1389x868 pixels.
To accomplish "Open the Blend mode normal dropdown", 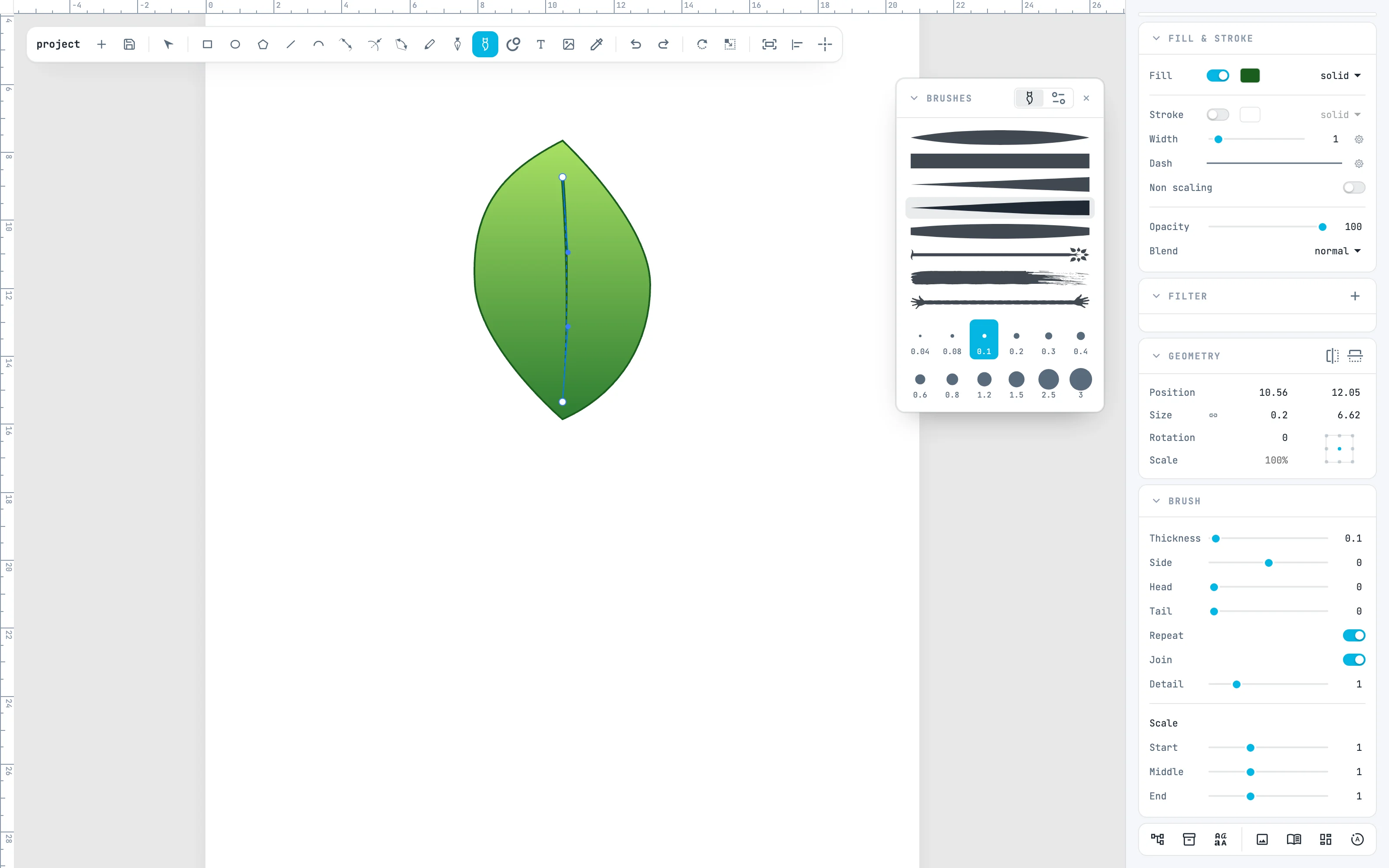I will [x=1337, y=251].
